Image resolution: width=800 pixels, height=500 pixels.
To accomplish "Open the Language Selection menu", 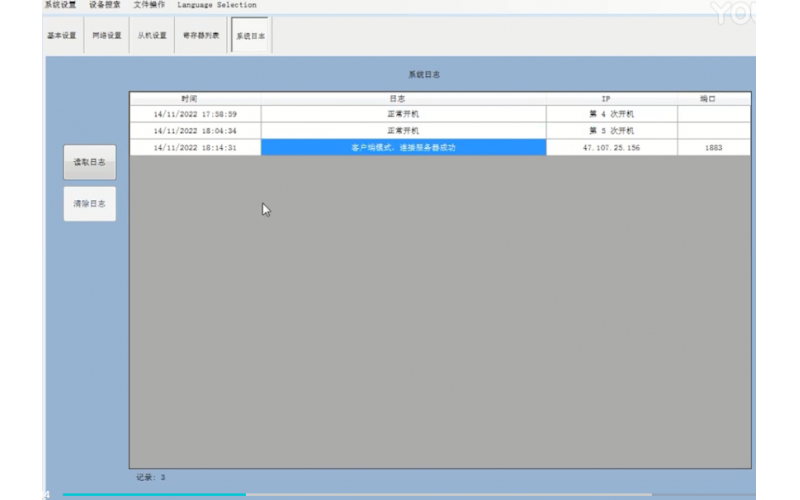I will [216, 5].
